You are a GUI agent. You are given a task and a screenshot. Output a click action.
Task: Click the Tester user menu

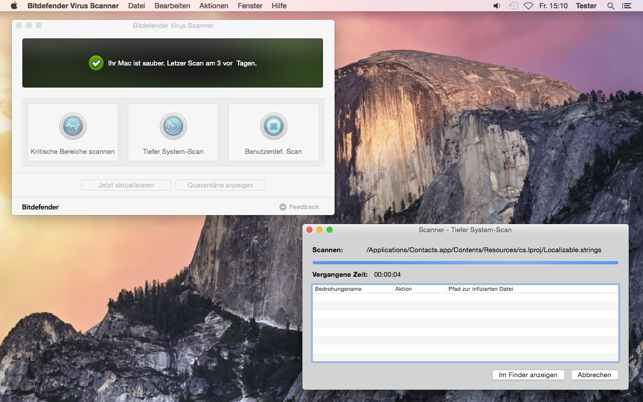586,6
